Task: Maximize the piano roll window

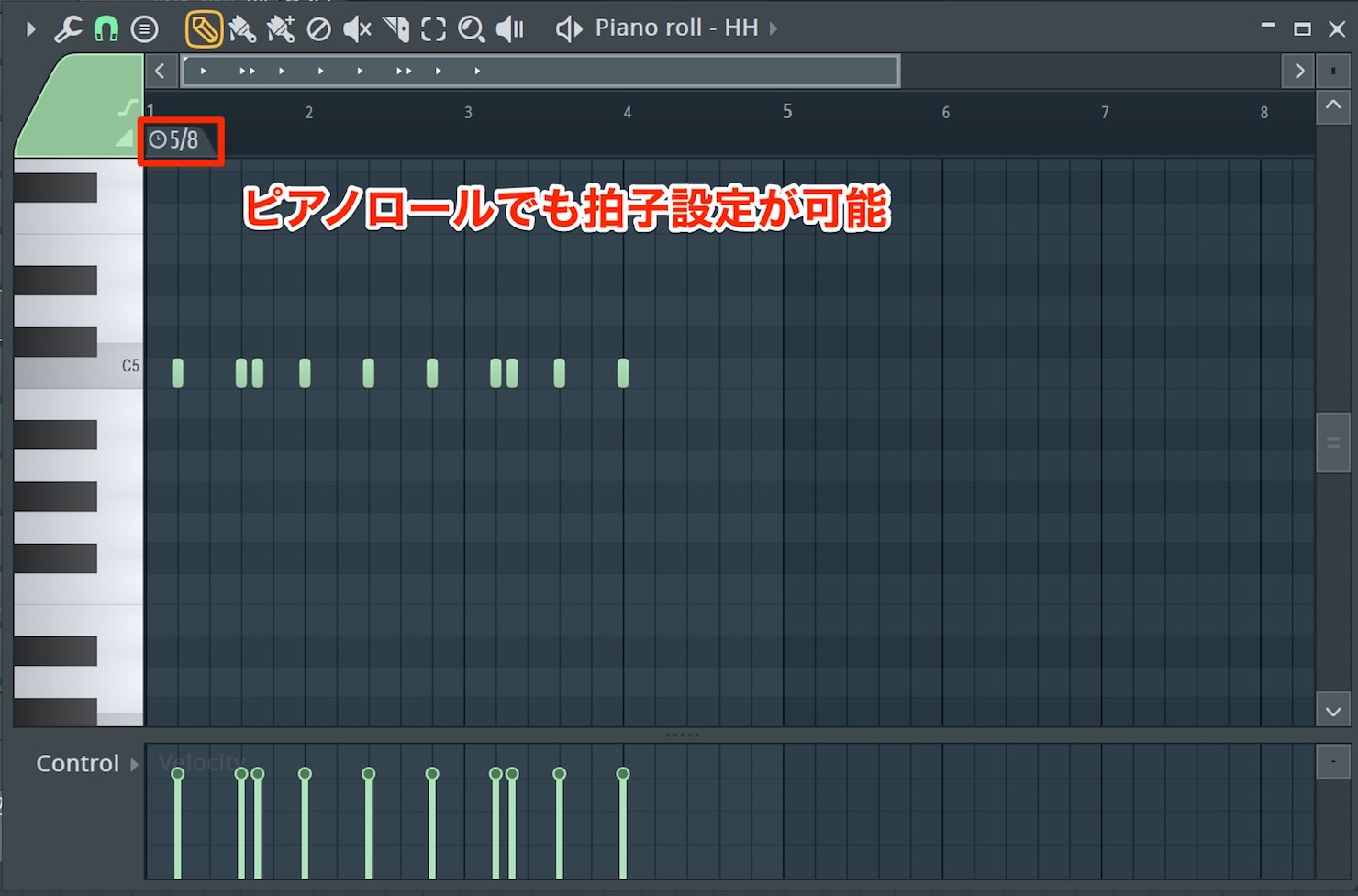Action: [1302, 29]
